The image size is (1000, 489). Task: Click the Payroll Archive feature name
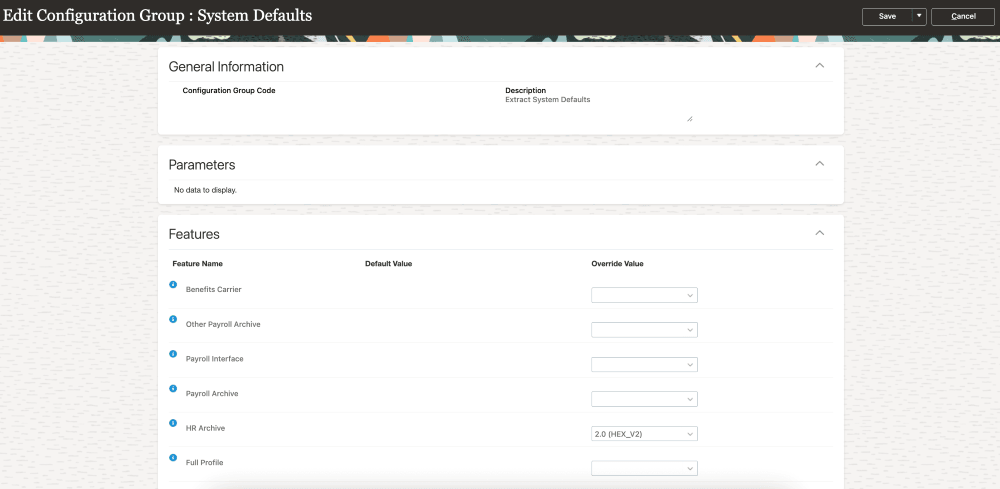[212, 393]
